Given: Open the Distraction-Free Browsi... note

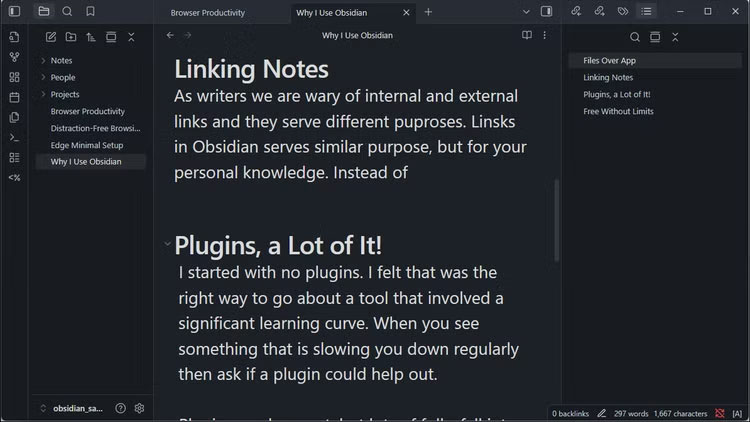Looking at the screenshot, I should [x=95, y=128].
